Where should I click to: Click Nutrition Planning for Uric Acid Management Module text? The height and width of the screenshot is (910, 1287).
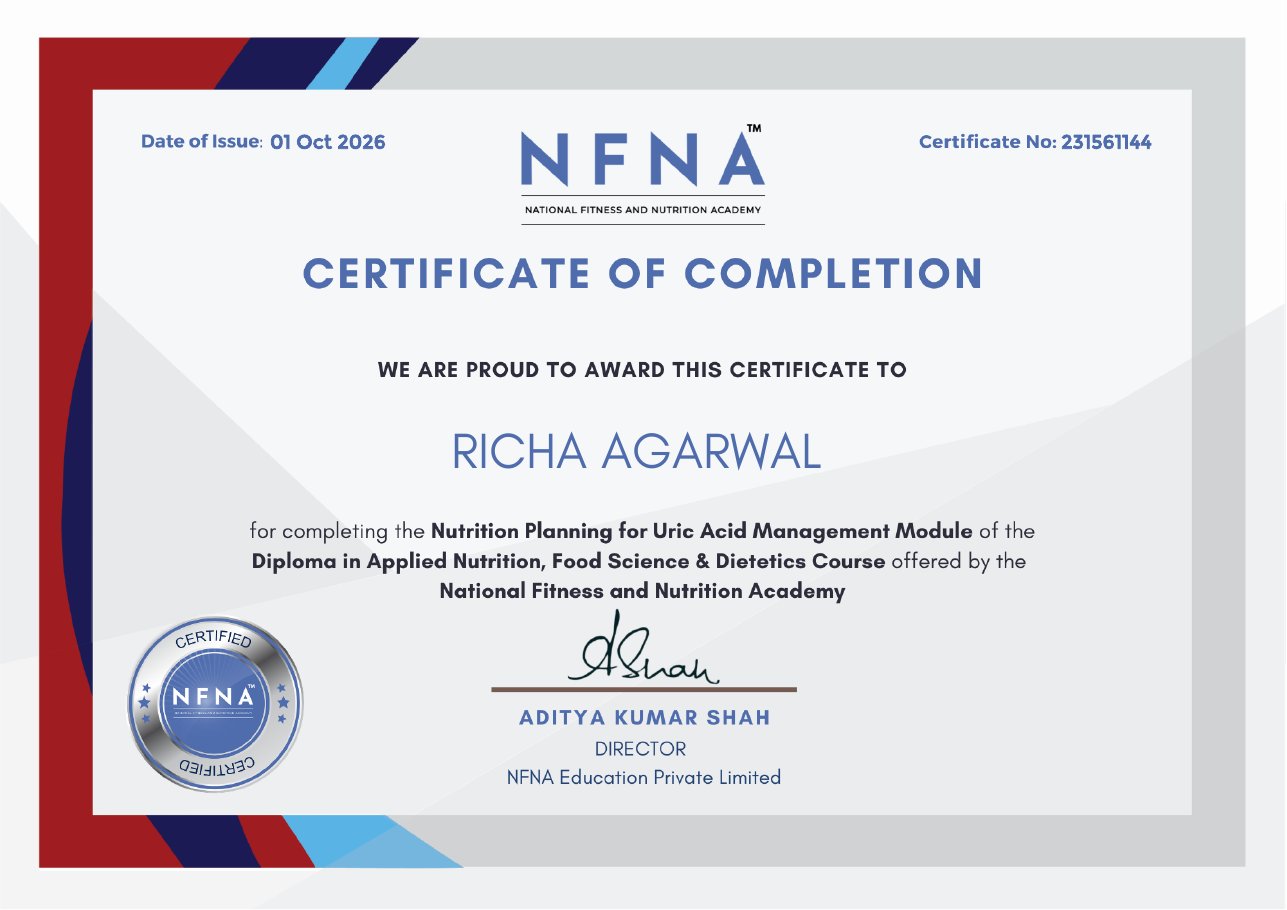point(701,530)
